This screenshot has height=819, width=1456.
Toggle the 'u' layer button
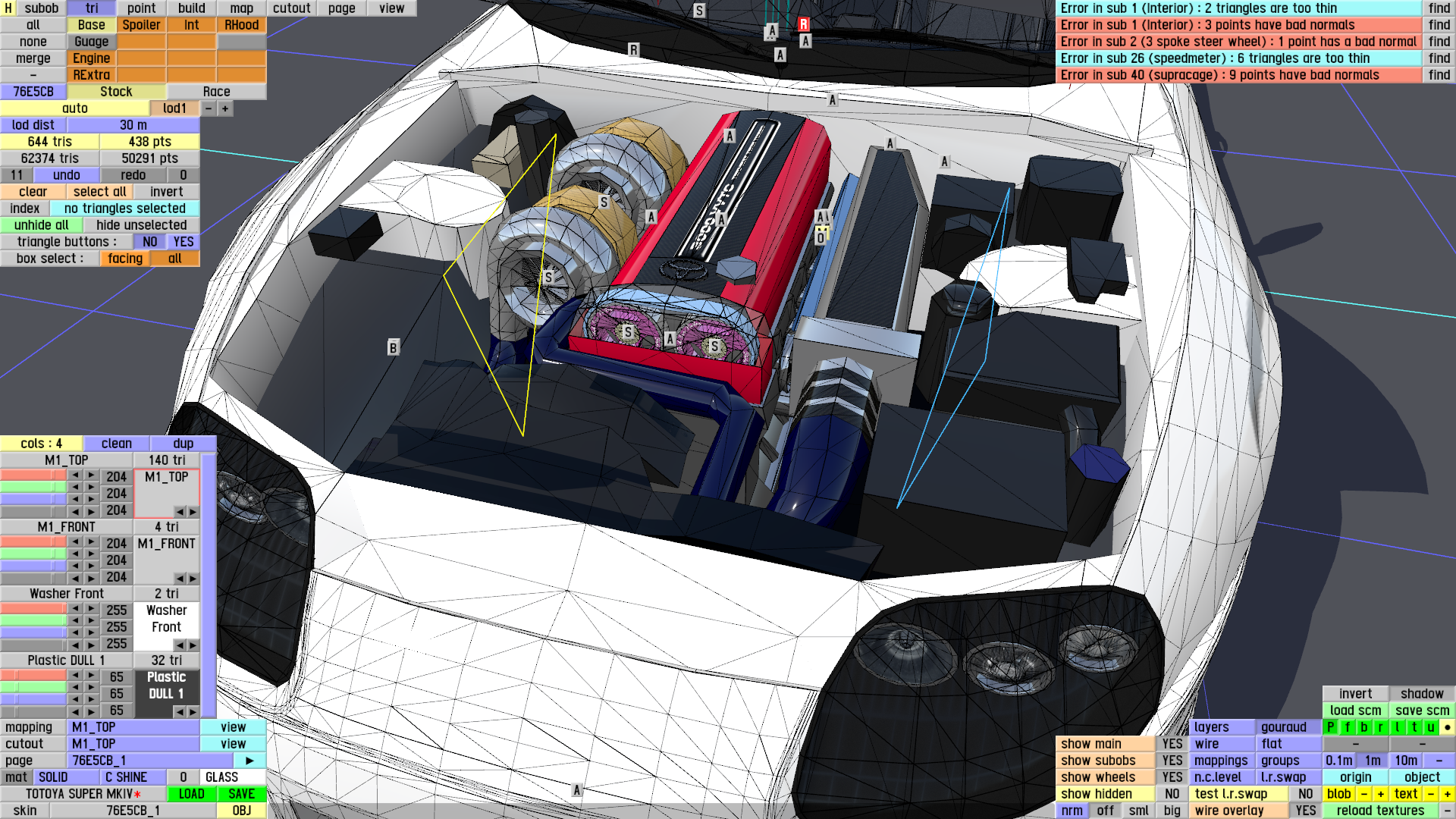pos(1430,726)
